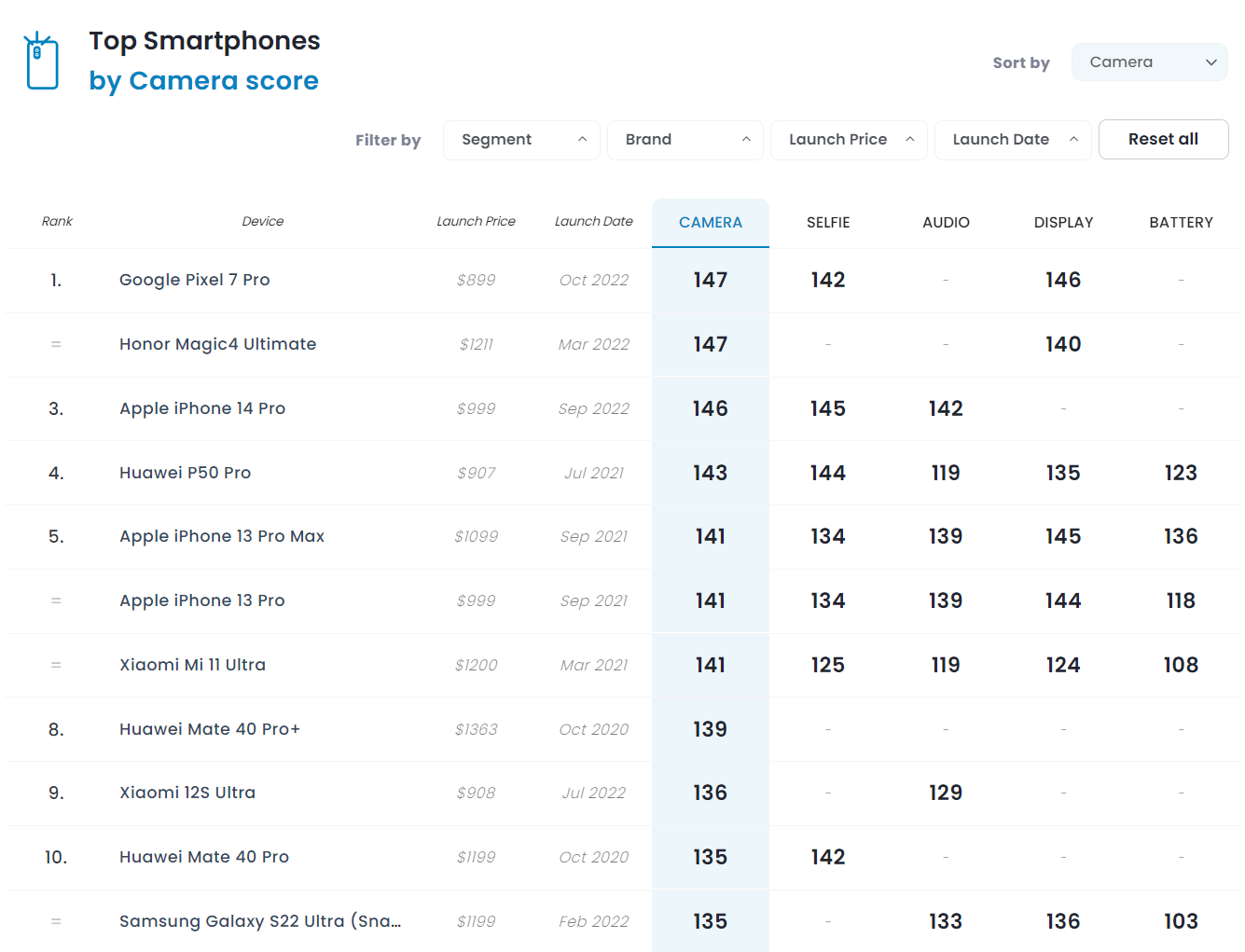
Task: Open the Huawei Mate 40 Pro+ entry
Action: coord(210,729)
